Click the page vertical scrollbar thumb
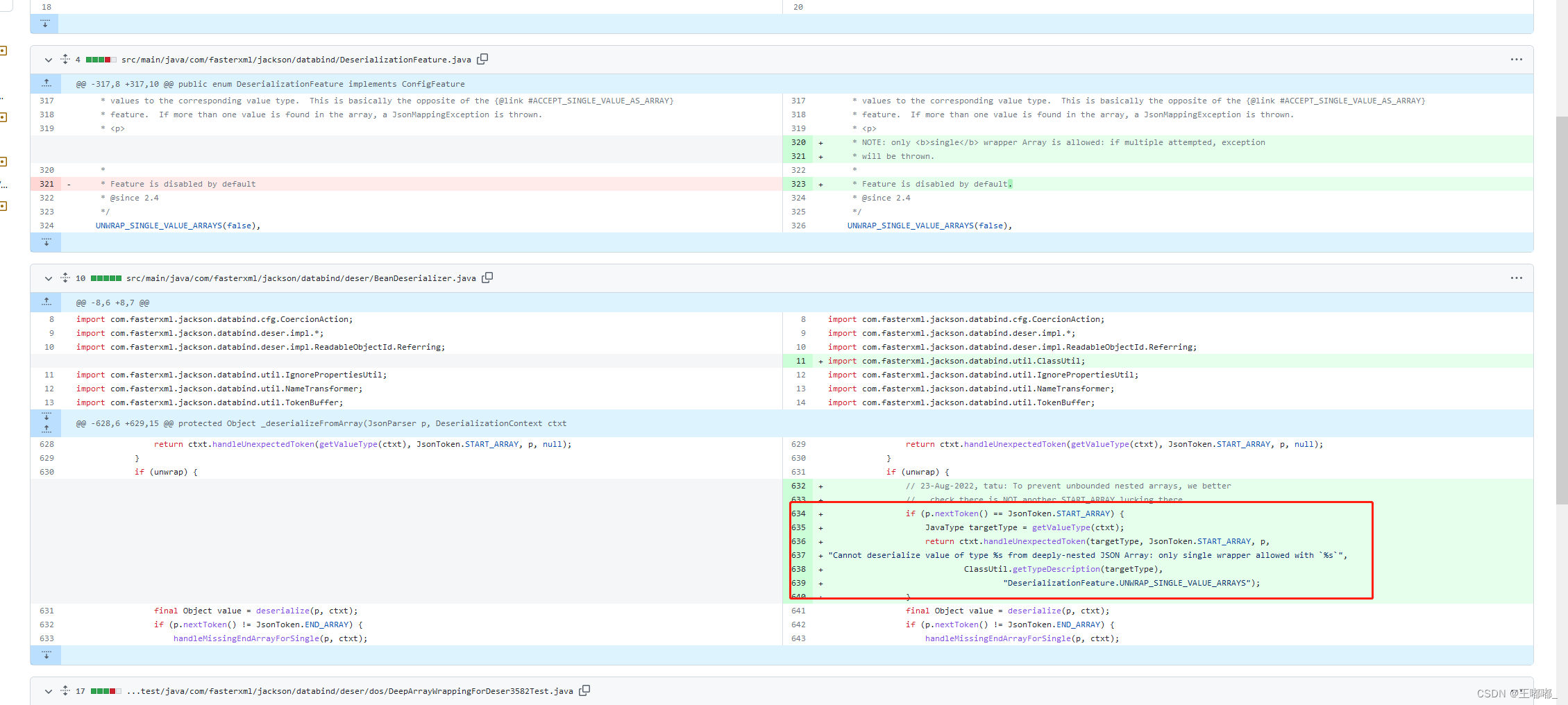 1562,310
